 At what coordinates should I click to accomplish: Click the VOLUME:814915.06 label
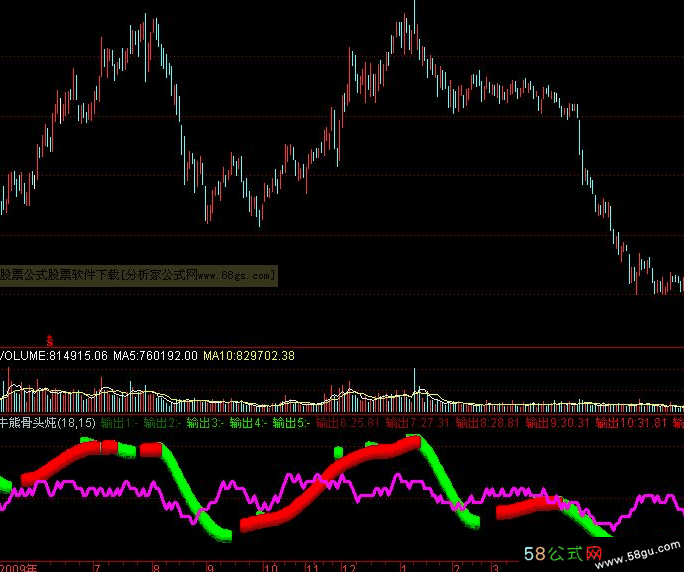point(40,355)
